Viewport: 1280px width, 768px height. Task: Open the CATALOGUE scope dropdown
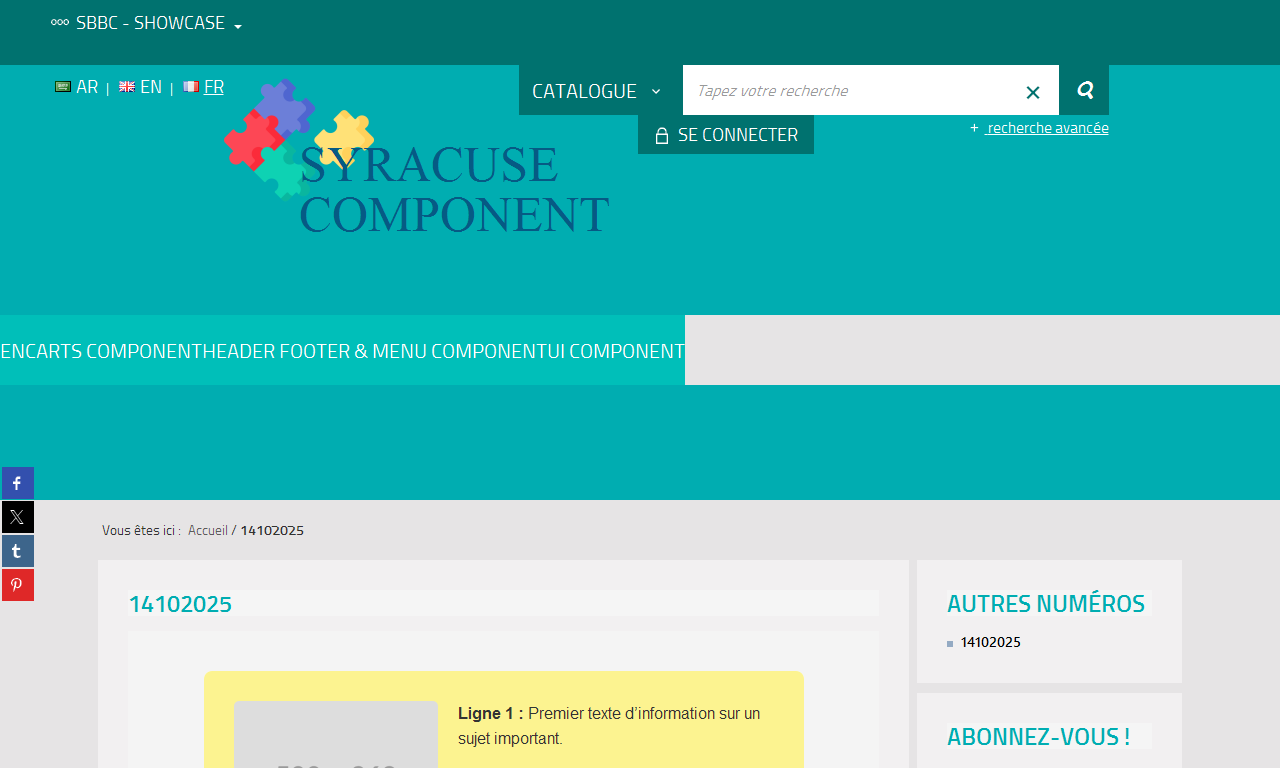pos(597,91)
